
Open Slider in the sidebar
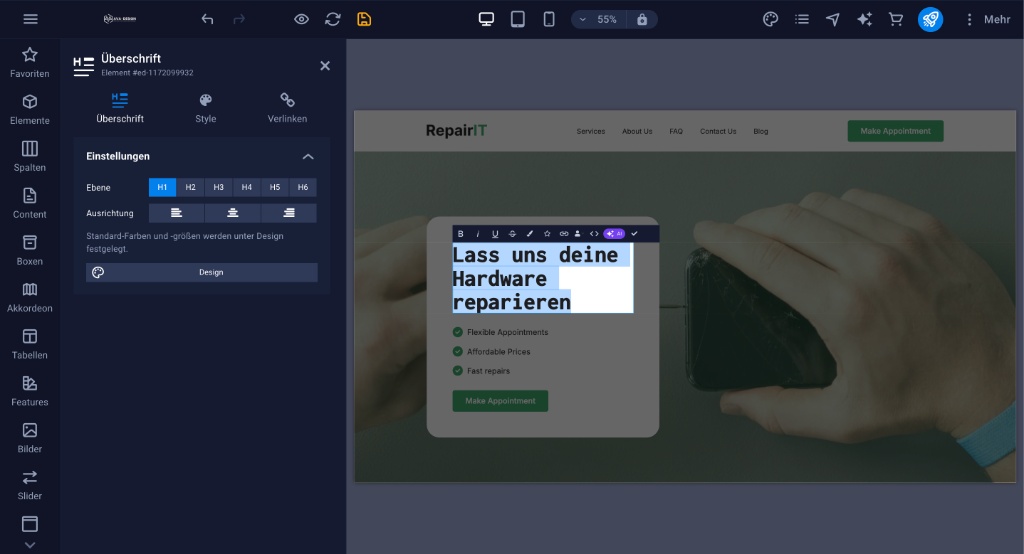point(29,485)
